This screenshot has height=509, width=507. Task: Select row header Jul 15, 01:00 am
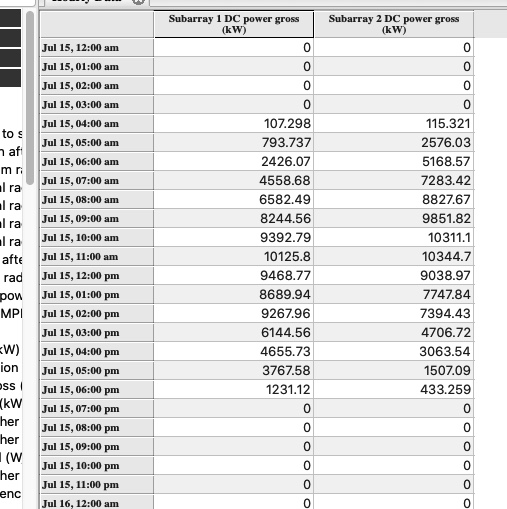click(97, 67)
